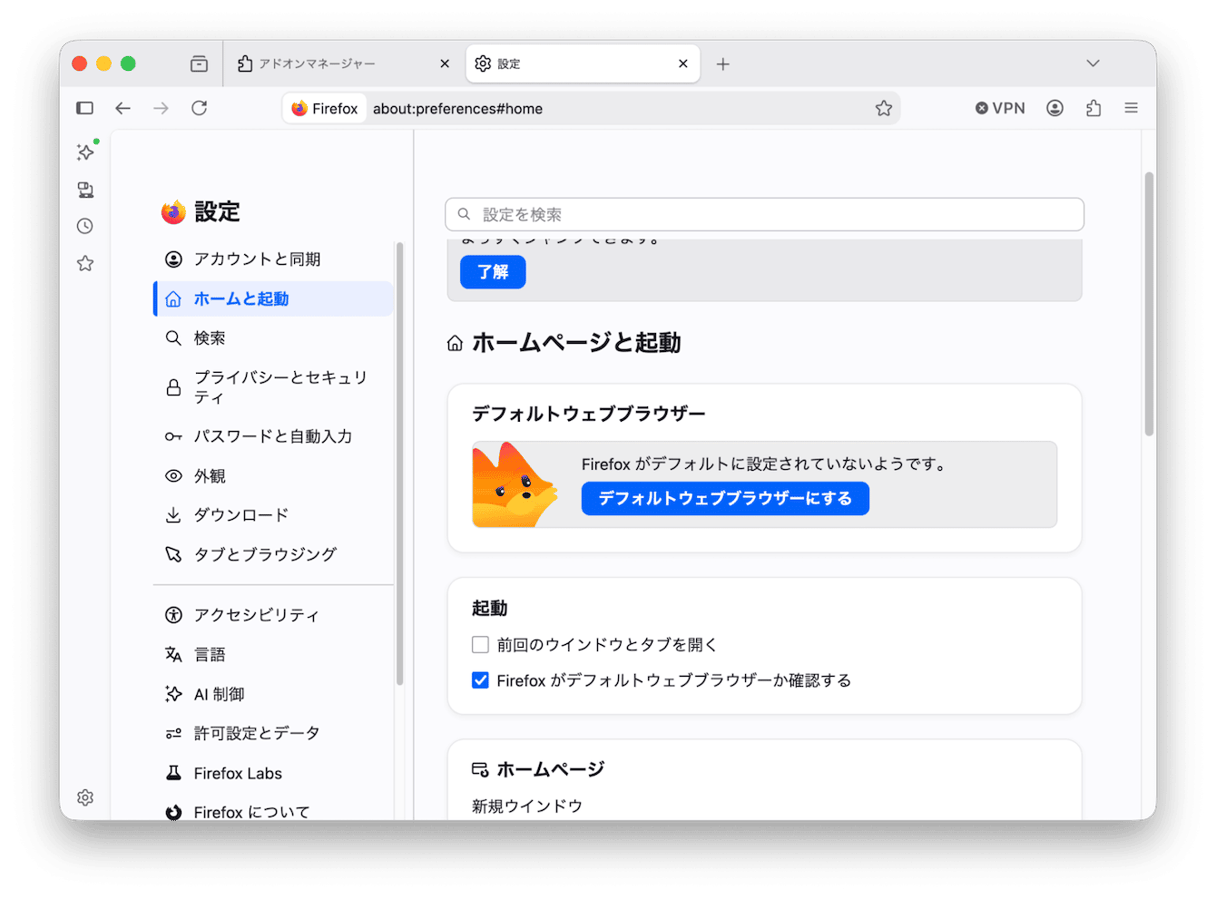Select 許可設定とデータ category
Viewport: 1216px width, 899px height.
[273, 733]
